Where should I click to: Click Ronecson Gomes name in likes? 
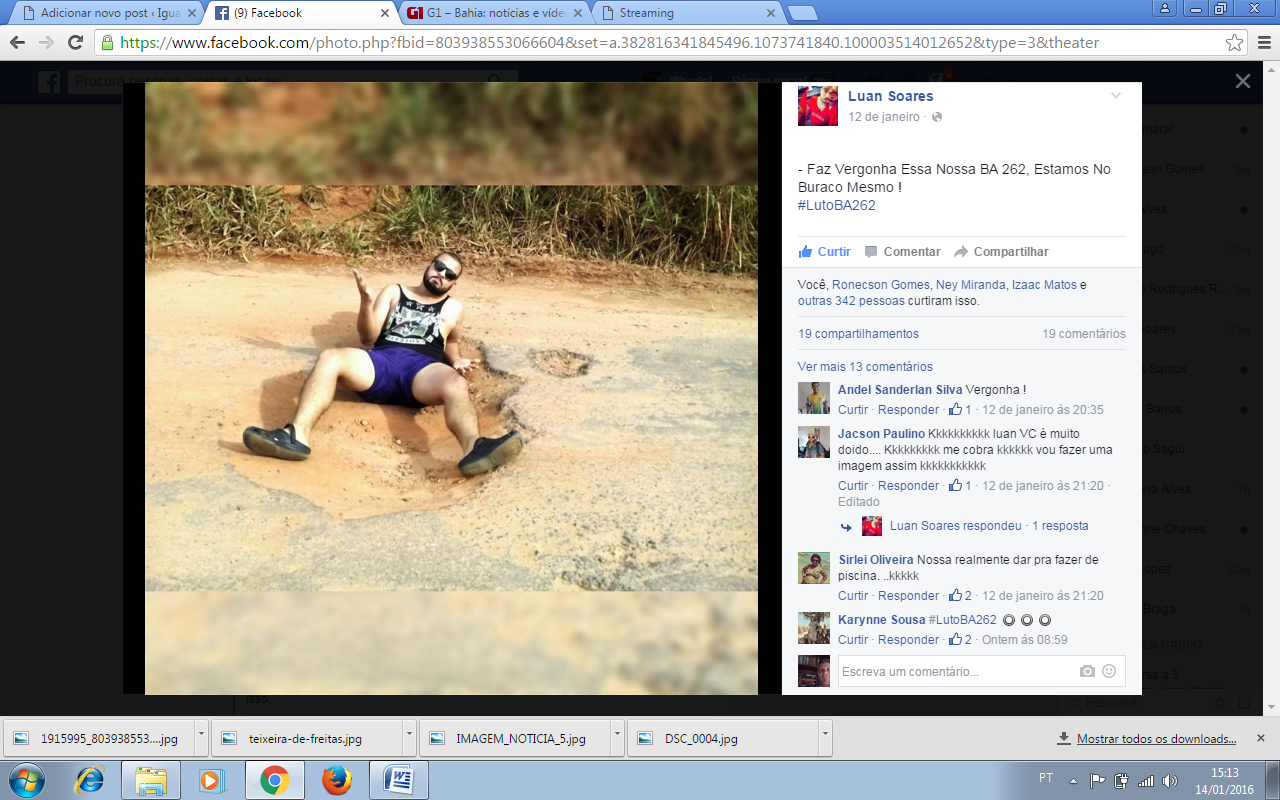(881, 285)
